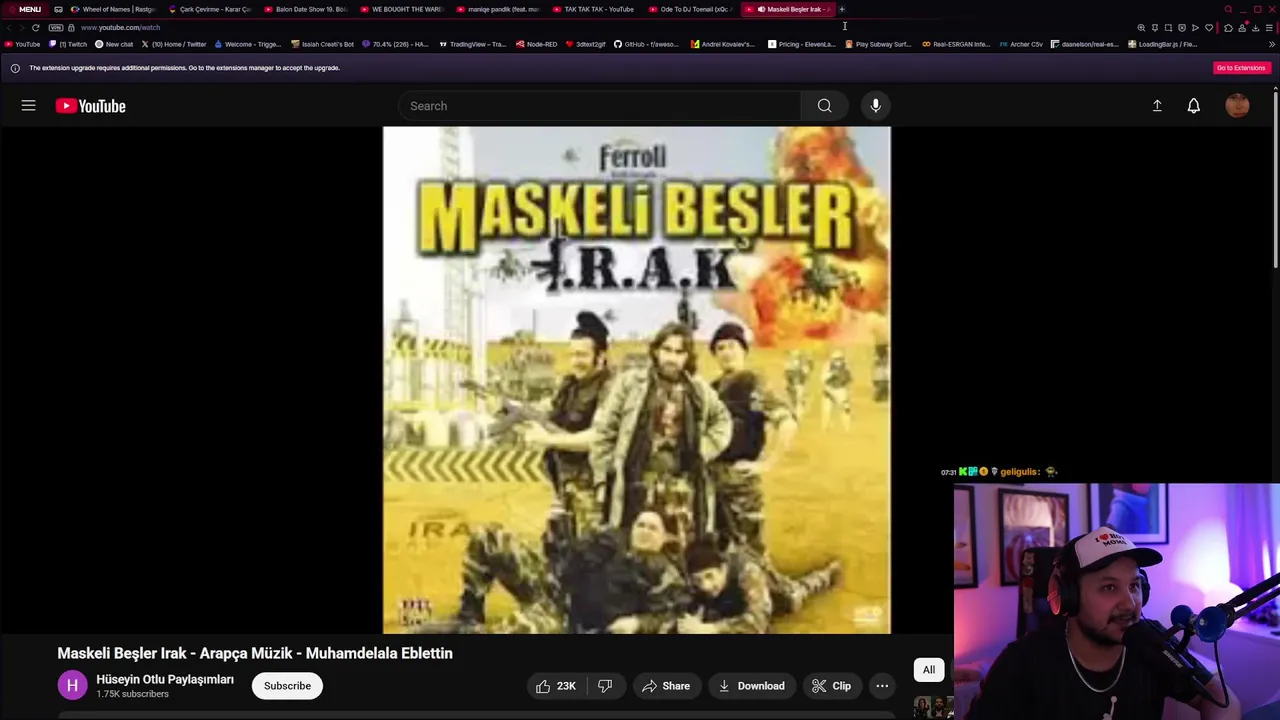This screenshot has width=1280, height=720.
Task: Switch to WE BOUGHT THE WAR tab
Action: pyautogui.click(x=402, y=9)
